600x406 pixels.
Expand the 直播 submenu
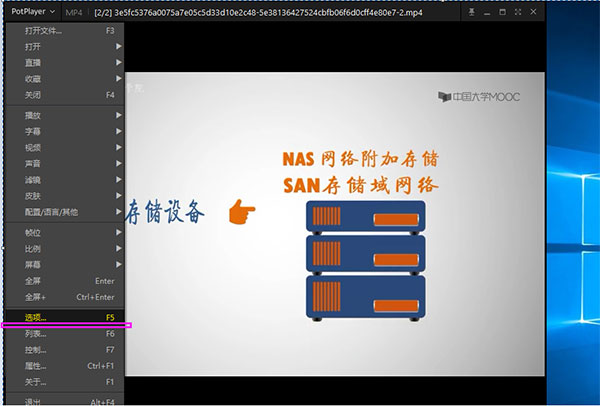tap(33, 62)
